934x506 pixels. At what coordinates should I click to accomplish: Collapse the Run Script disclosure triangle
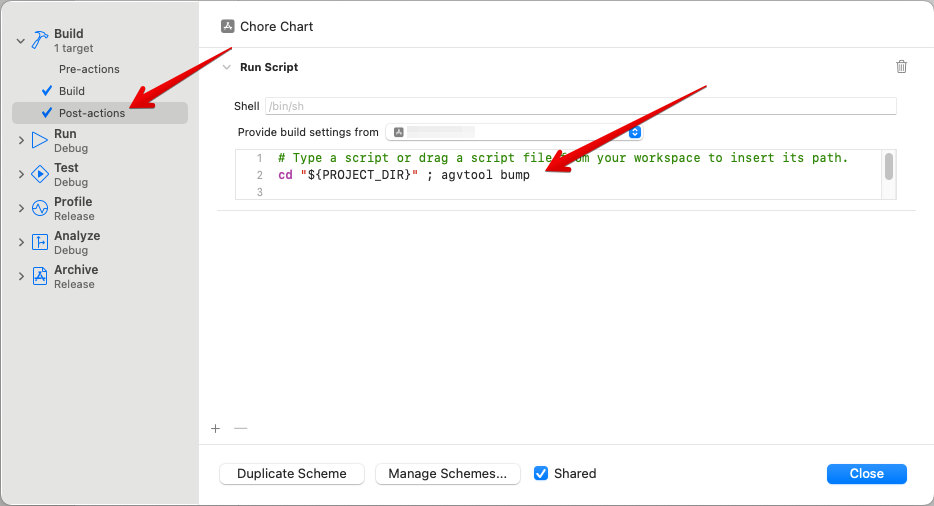click(226, 67)
